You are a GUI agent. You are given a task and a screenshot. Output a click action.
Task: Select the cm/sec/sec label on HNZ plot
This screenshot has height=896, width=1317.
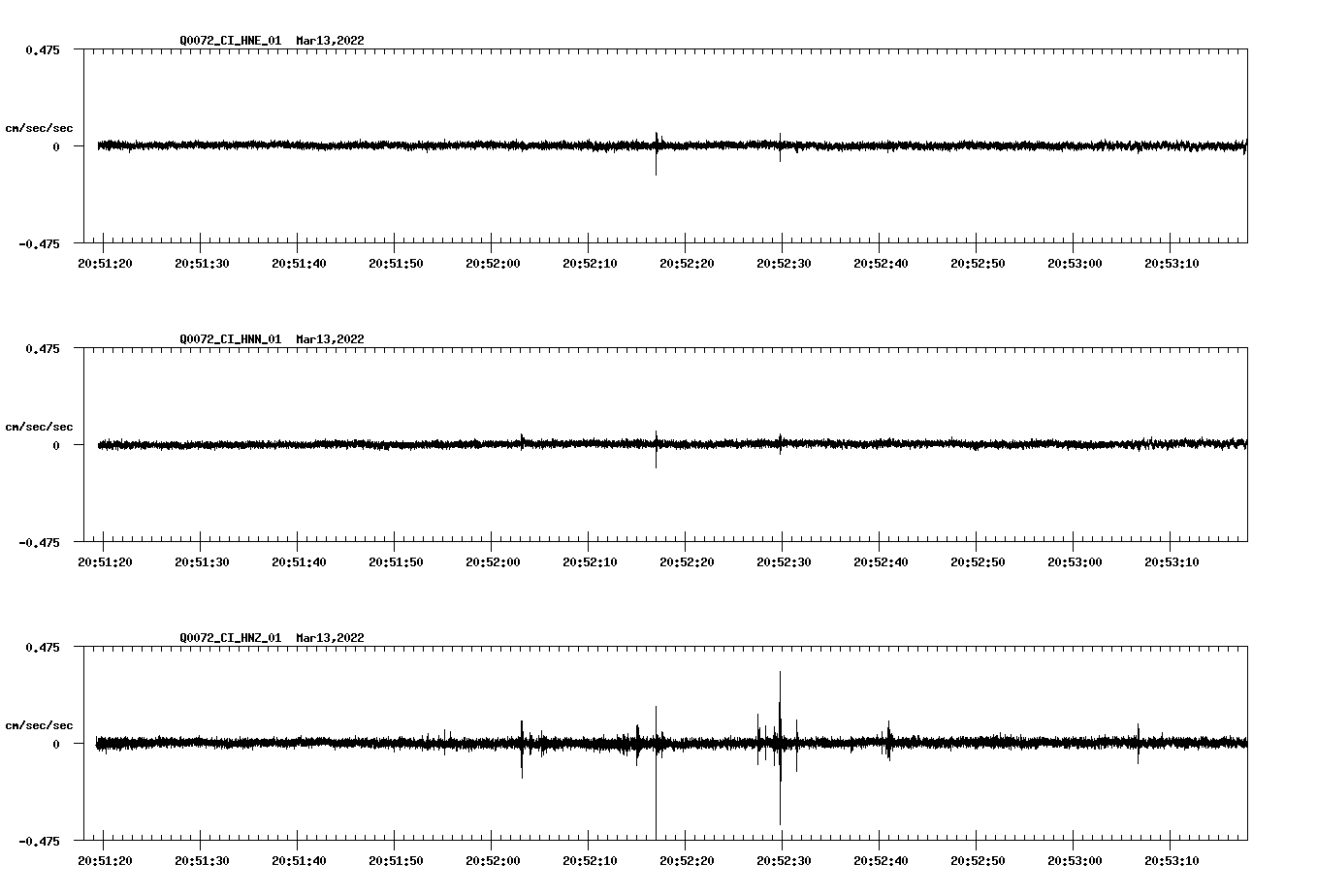(39, 725)
